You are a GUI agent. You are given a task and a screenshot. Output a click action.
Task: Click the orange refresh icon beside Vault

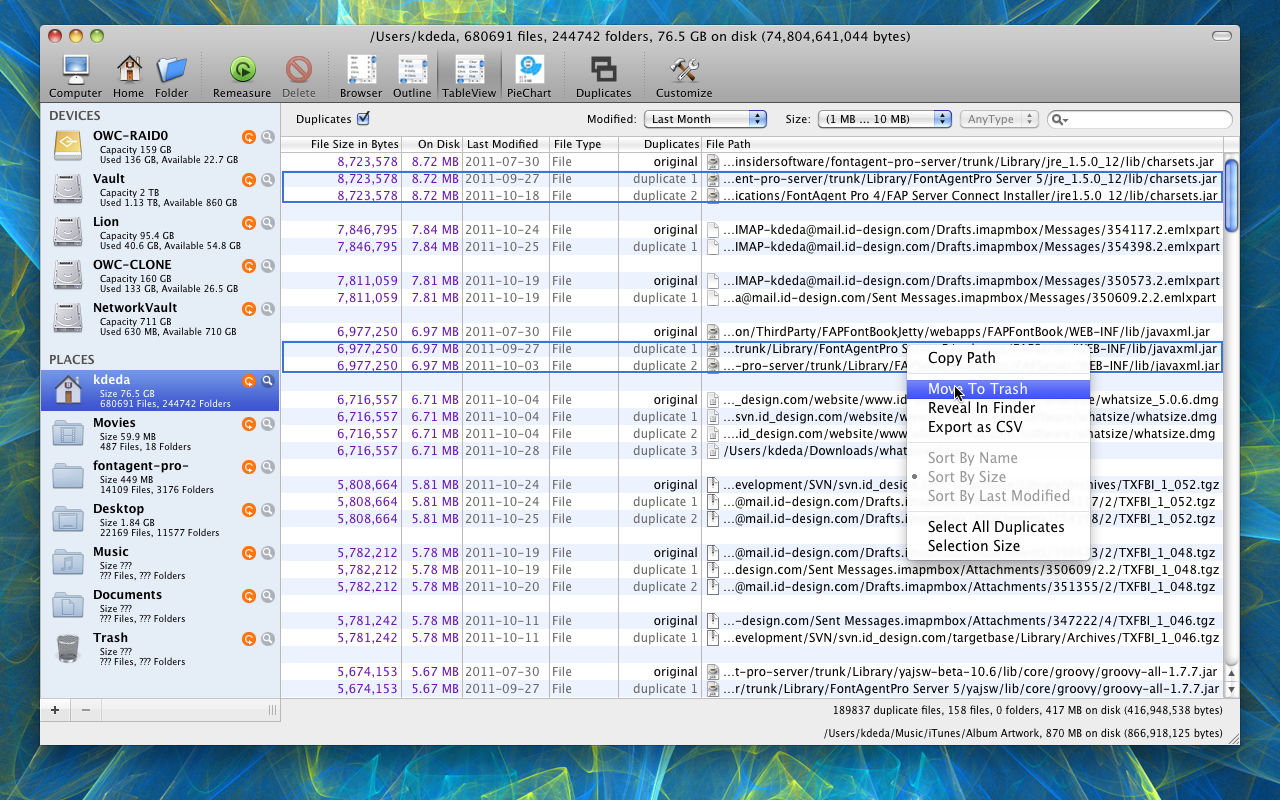[x=249, y=180]
